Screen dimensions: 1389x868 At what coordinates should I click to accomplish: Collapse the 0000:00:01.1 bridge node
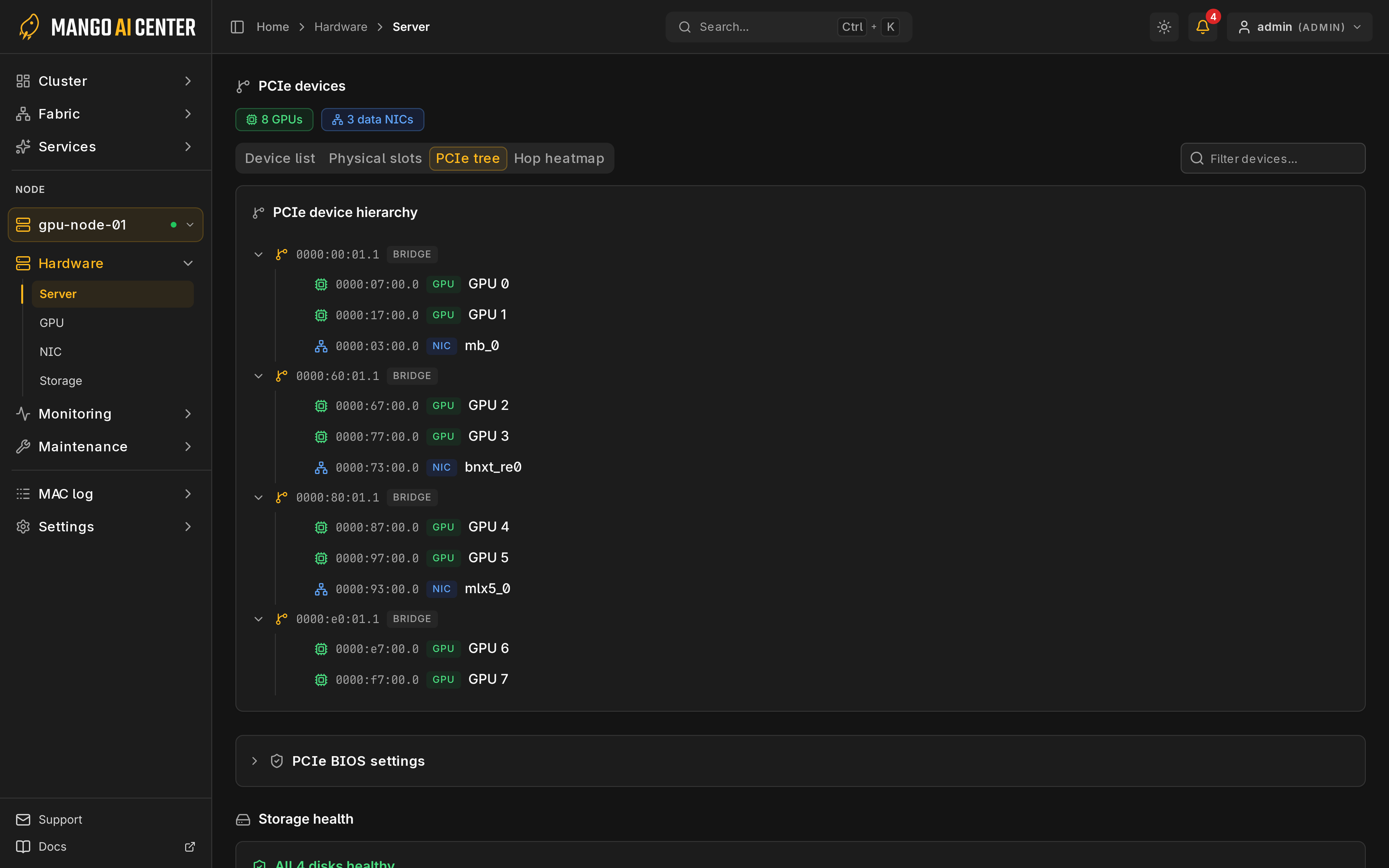coord(258,254)
